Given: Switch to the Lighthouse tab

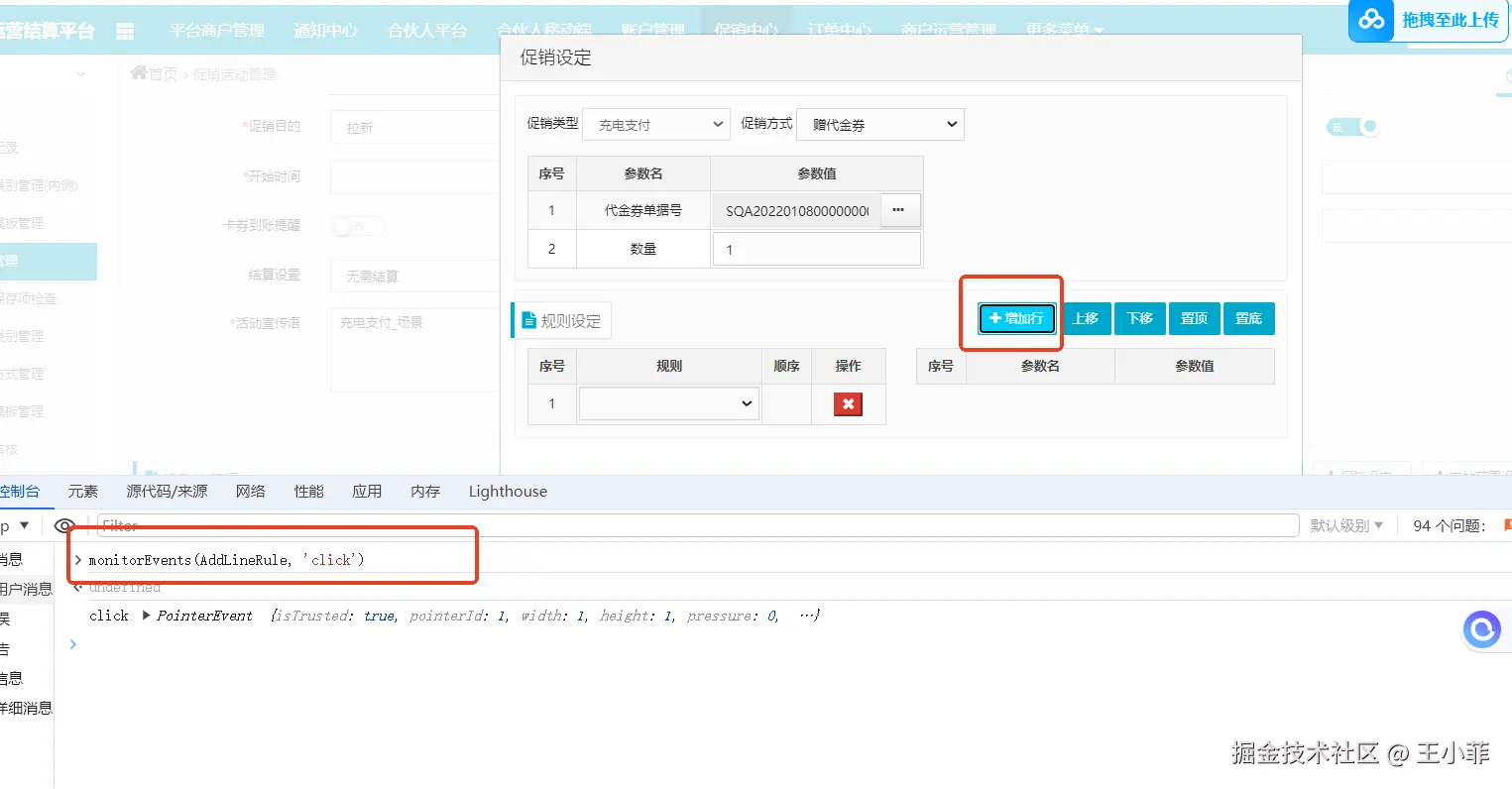Looking at the screenshot, I should (508, 492).
